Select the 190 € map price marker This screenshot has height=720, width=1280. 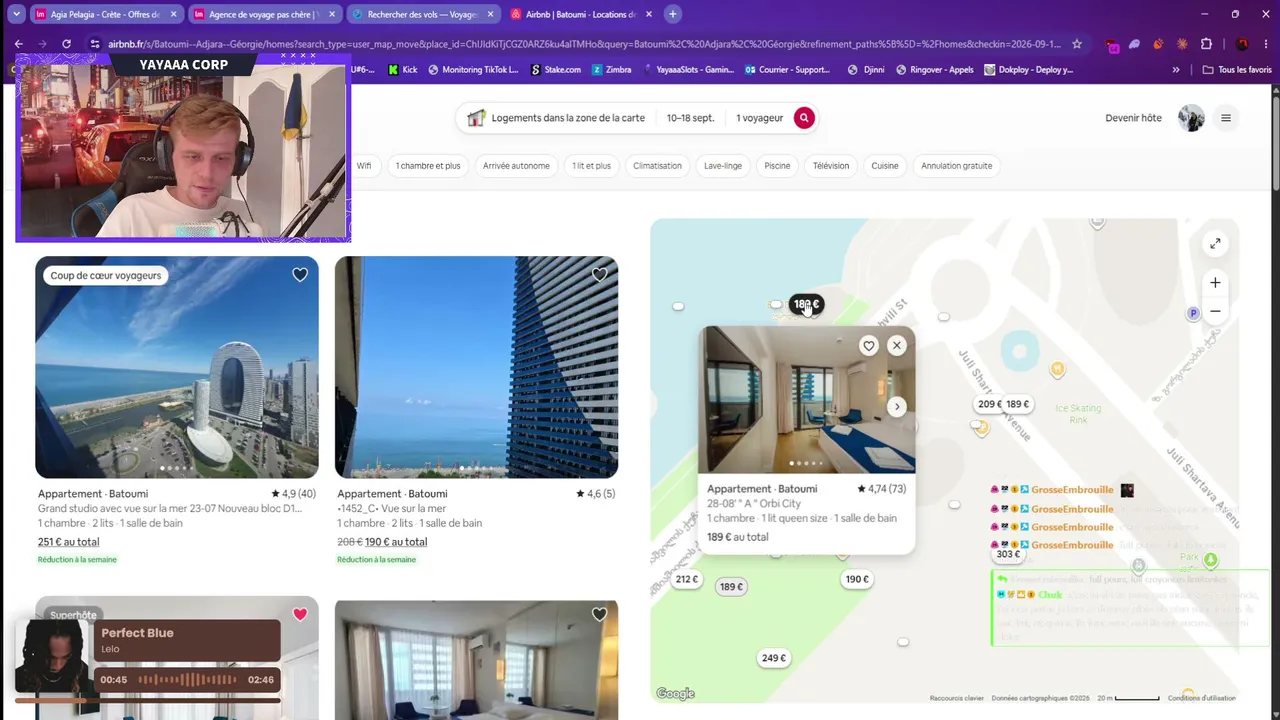857,579
